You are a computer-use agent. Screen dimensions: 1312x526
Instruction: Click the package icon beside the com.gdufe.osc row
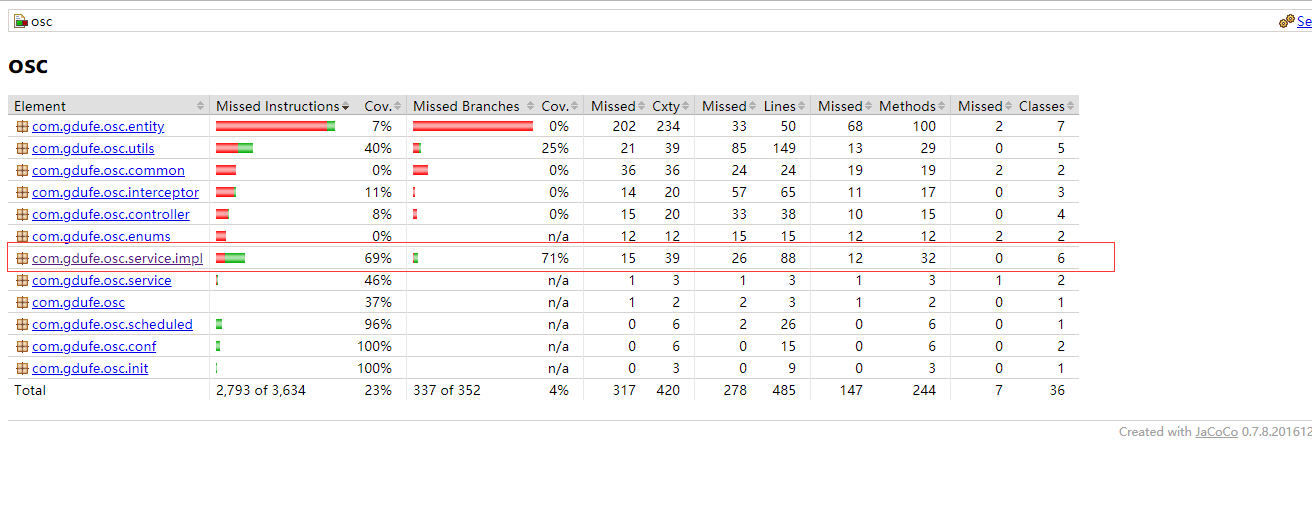(x=22, y=303)
